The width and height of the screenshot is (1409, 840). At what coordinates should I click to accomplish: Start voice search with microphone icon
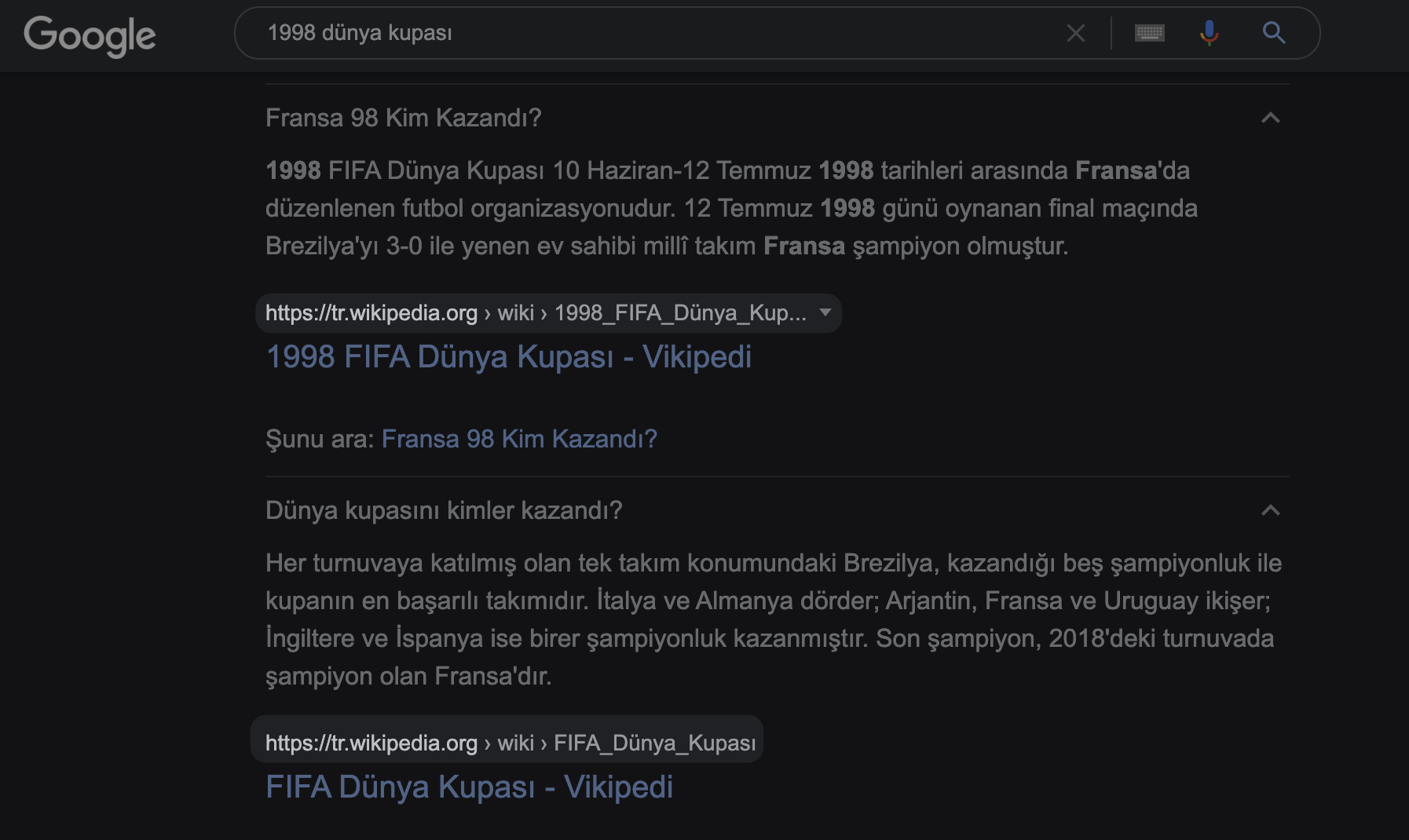tap(1210, 33)
